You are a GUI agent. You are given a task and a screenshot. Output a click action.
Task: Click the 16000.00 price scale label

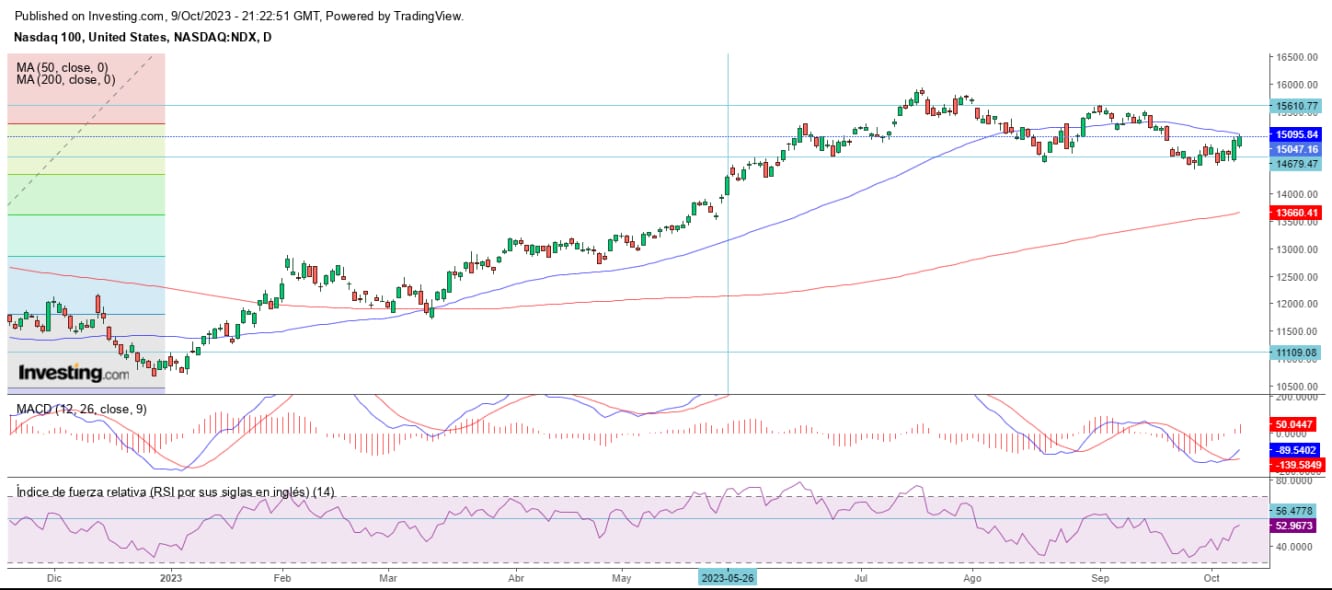click(1294, 86)
